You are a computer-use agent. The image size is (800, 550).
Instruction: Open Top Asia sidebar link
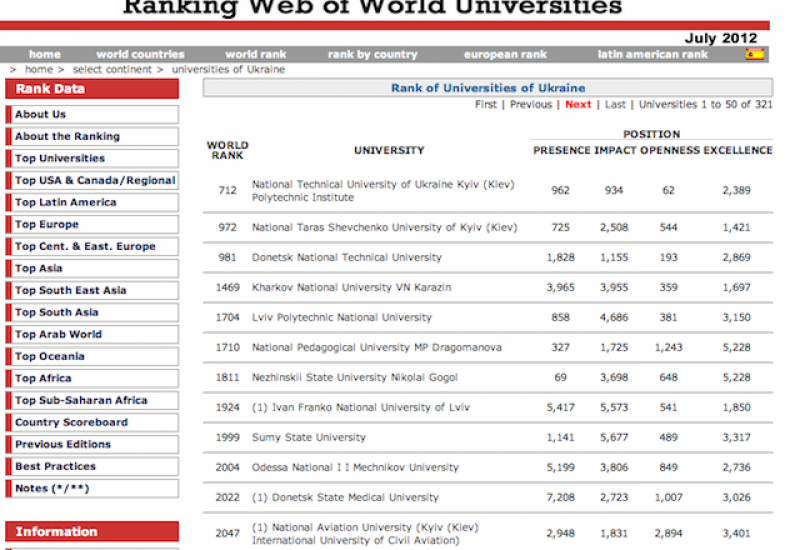coord(92,268)
